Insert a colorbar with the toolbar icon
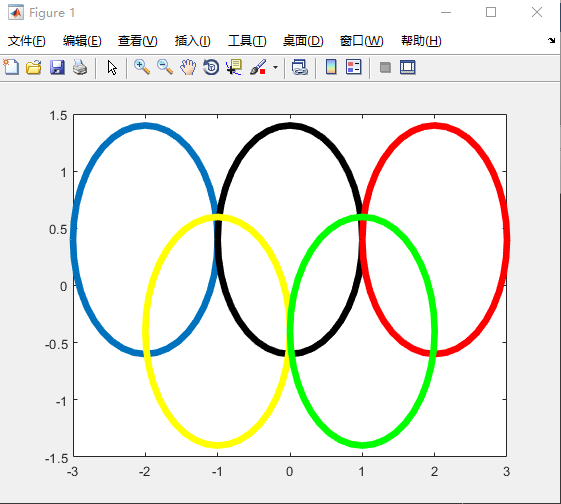 (x=331, y=67)
